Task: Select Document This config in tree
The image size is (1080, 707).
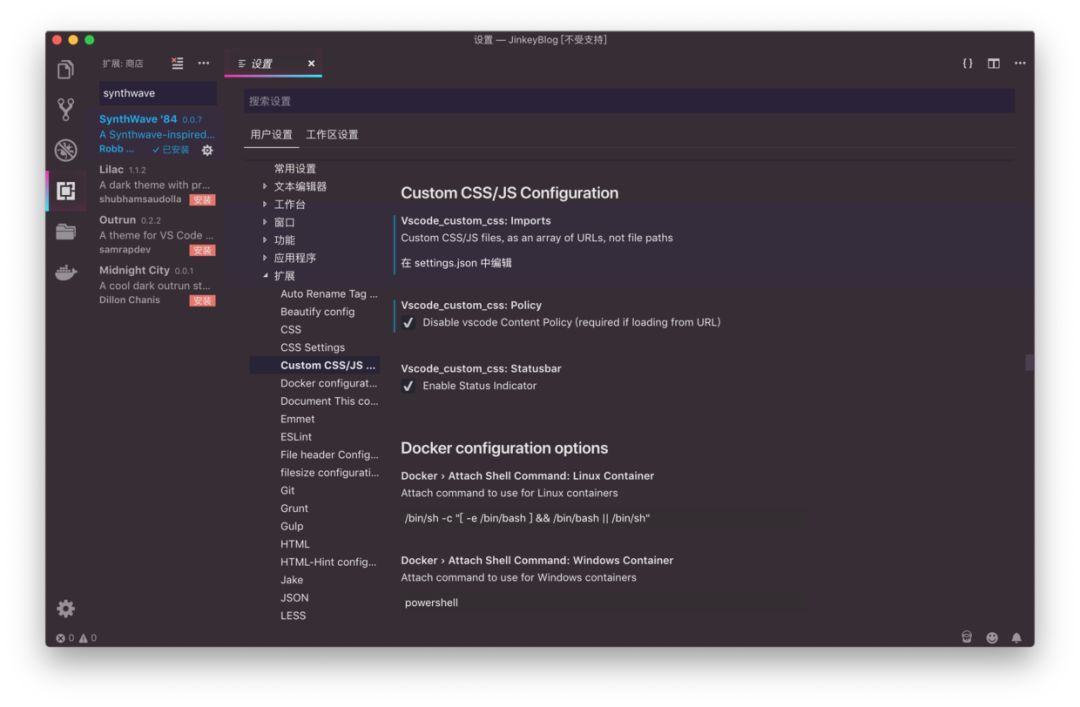Action: pos(329,402)
